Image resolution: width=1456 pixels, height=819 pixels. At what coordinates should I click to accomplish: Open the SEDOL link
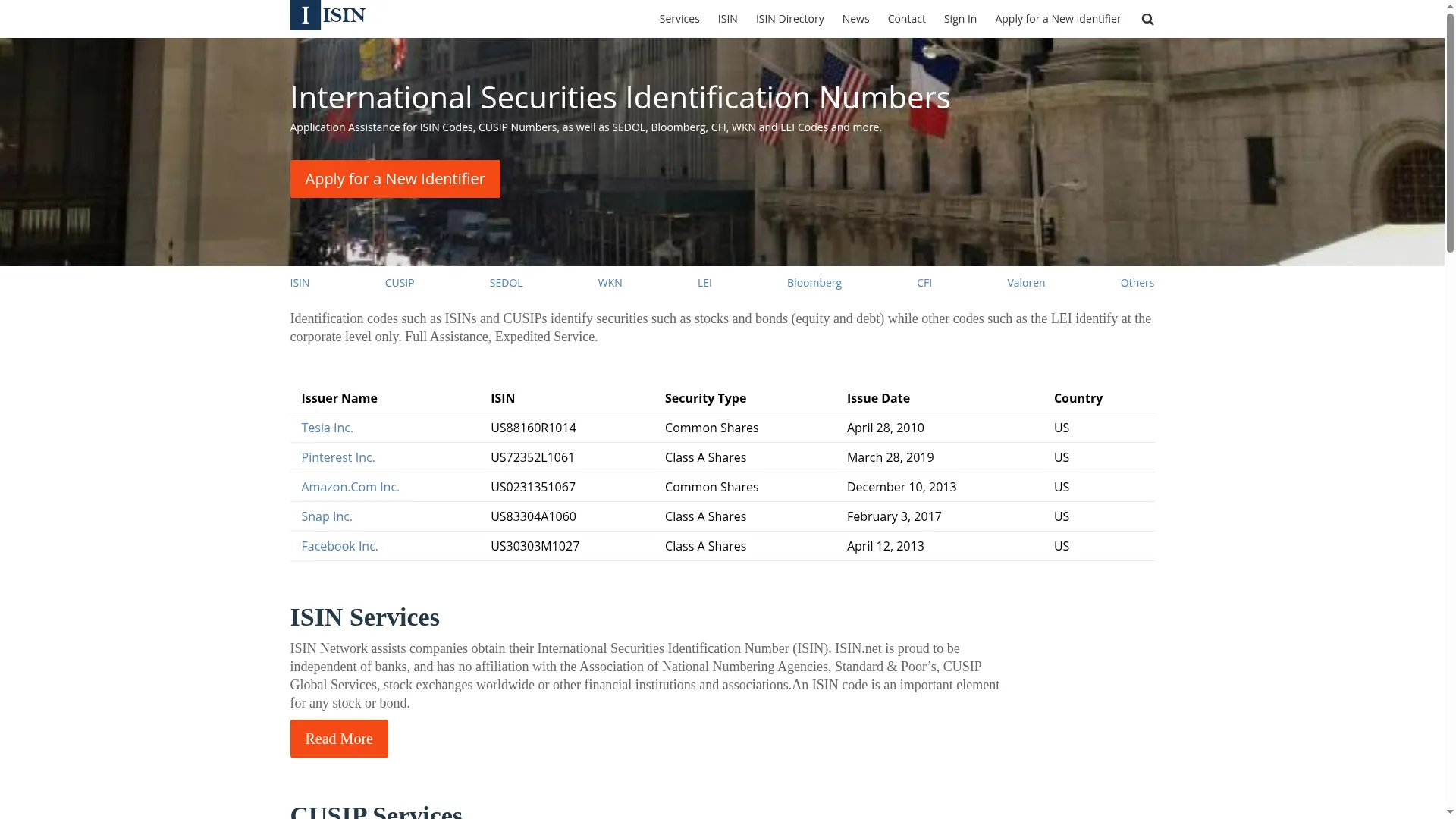point(506,283)
